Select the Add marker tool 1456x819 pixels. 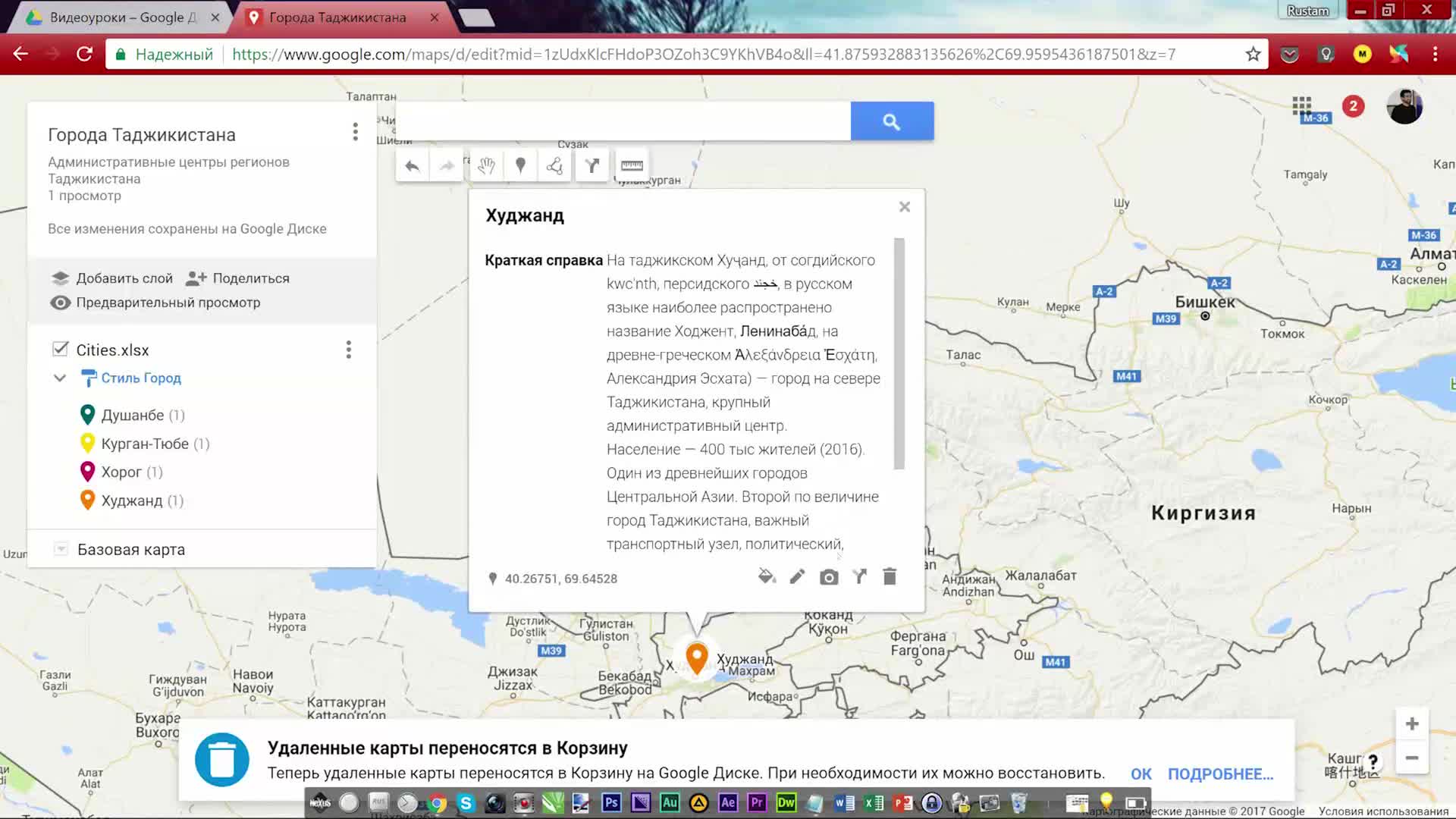pos(520,166)
